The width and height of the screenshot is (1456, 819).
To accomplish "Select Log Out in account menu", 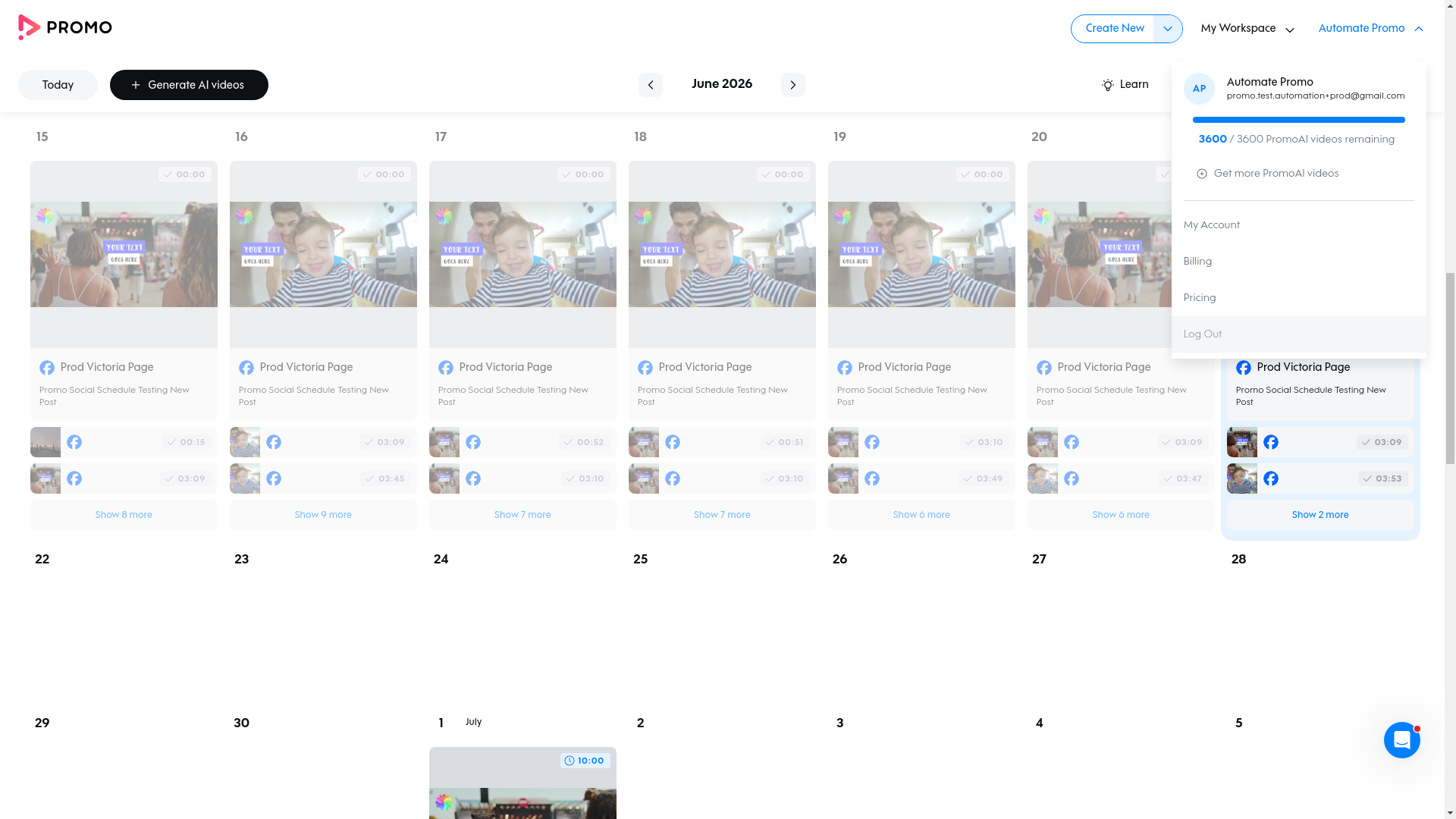I will click(x=1298, y=334).
